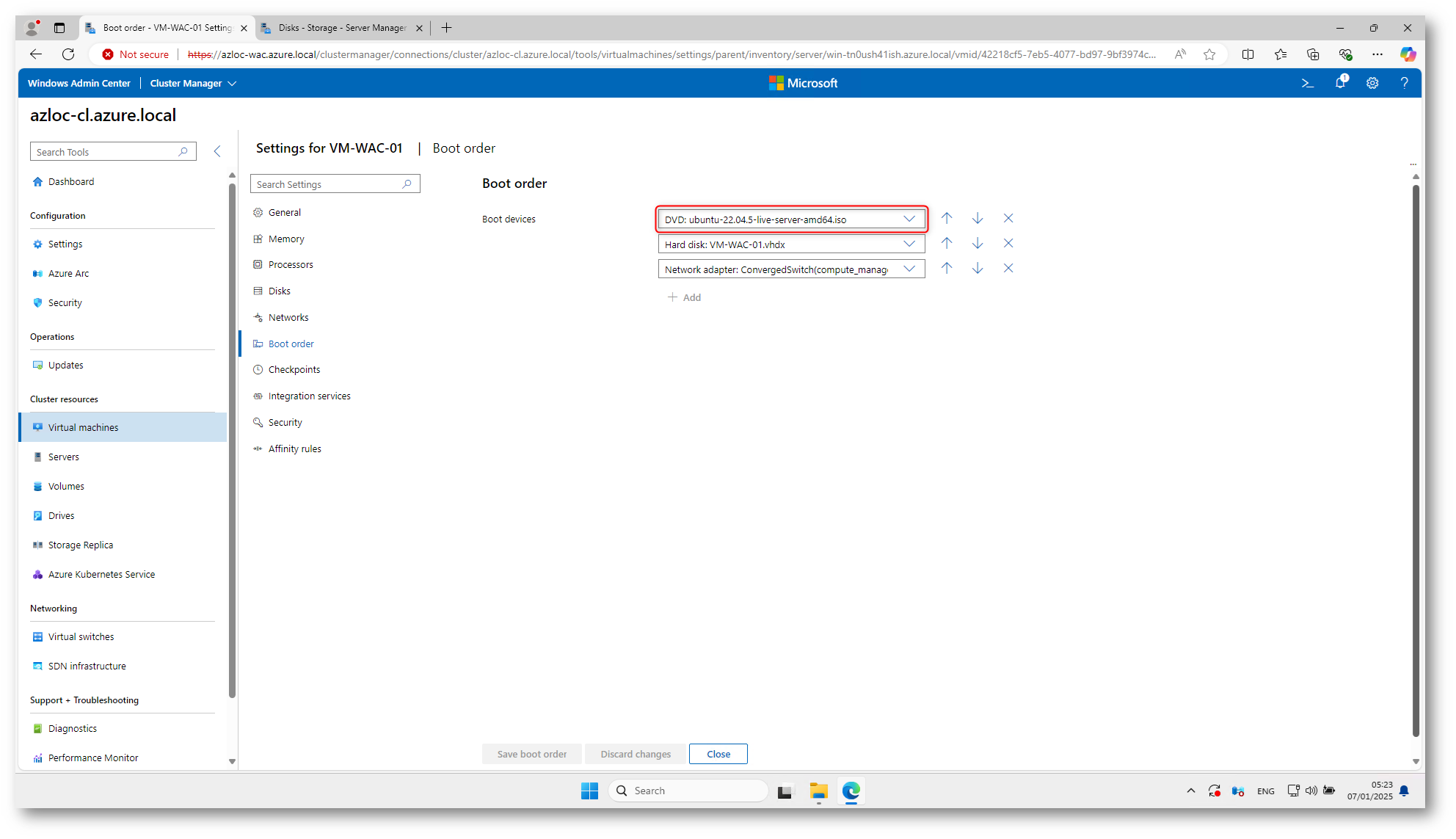Click the Search Settings input field

pyautogui.click(x=335, y=184)
